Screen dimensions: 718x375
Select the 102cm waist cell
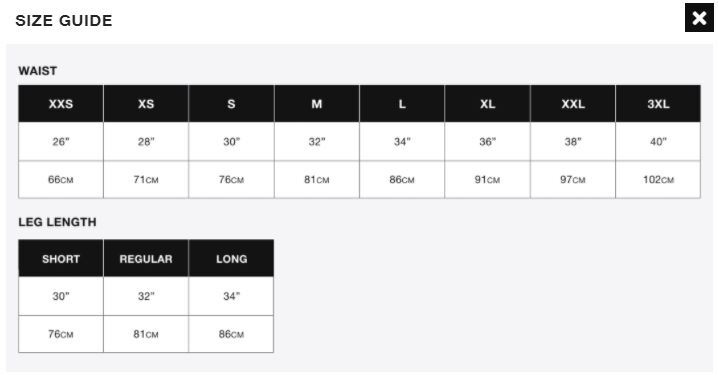pyautogui.click(x=658, y=179)
